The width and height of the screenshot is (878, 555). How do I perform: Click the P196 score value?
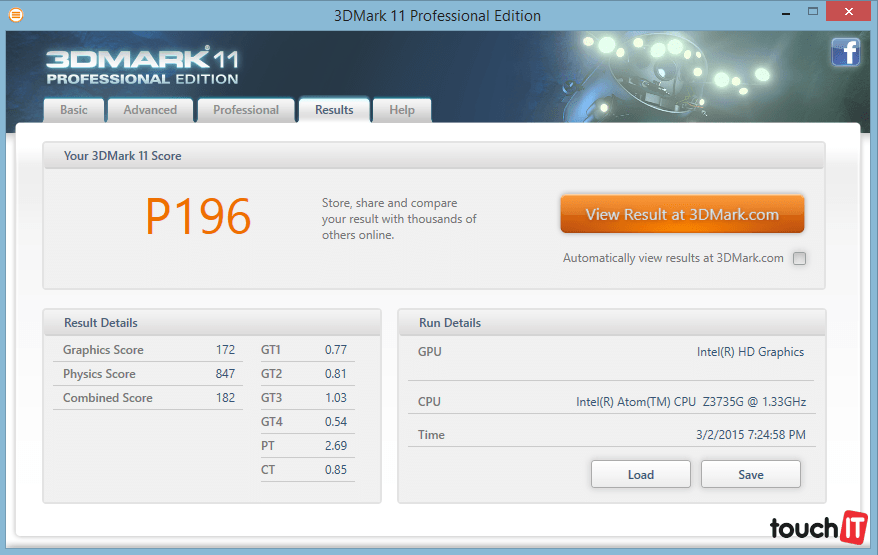(198, 216)
